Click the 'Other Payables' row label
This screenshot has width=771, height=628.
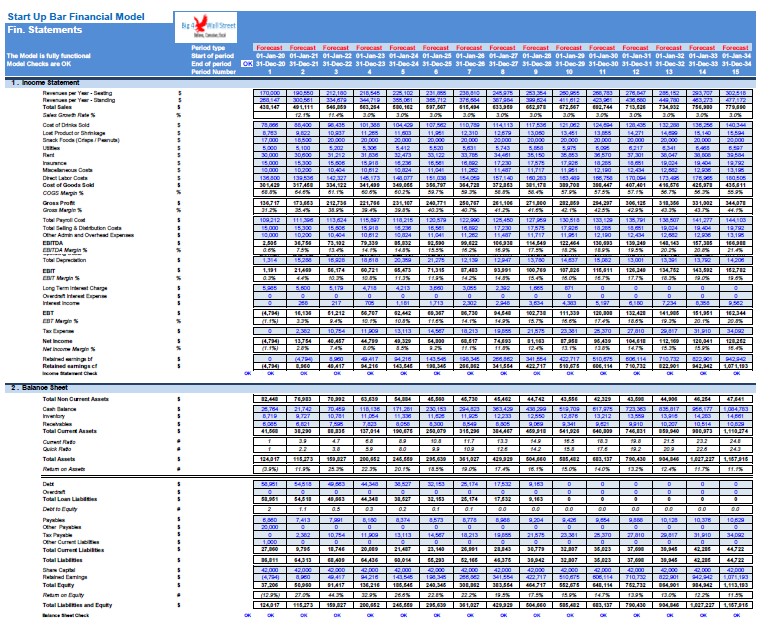61,527
